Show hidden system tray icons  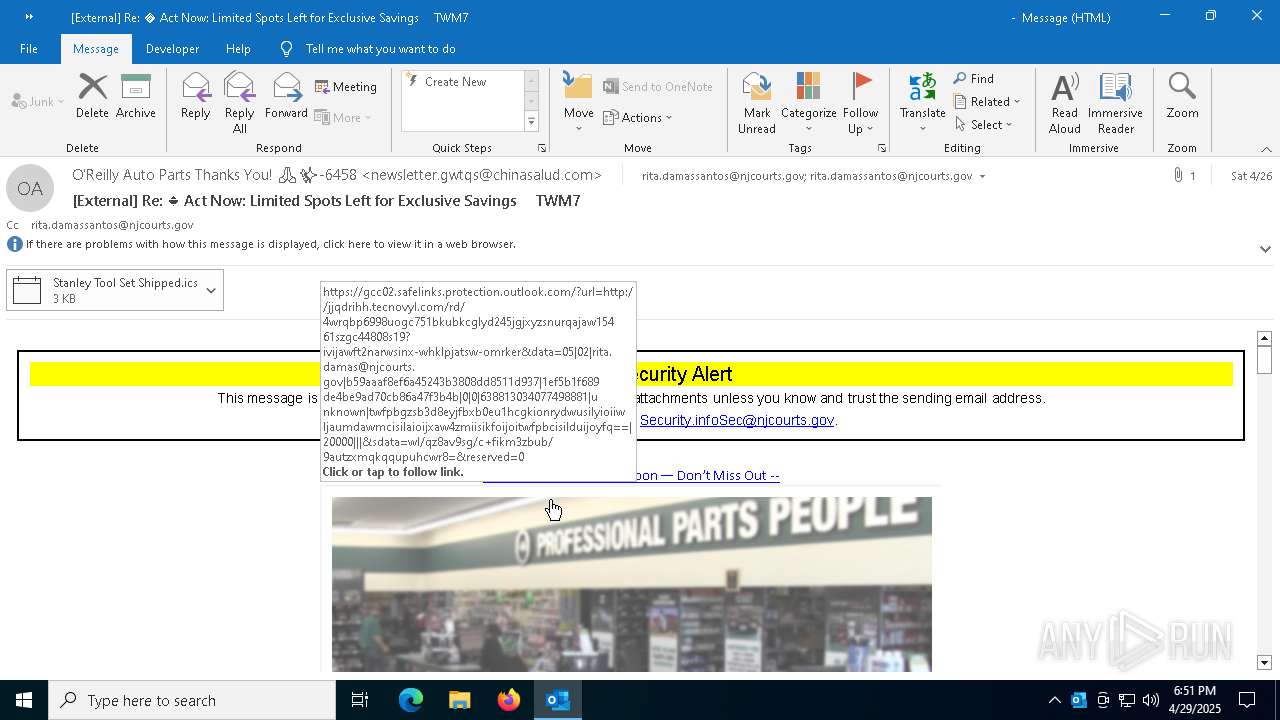(x=1054, y=700)
